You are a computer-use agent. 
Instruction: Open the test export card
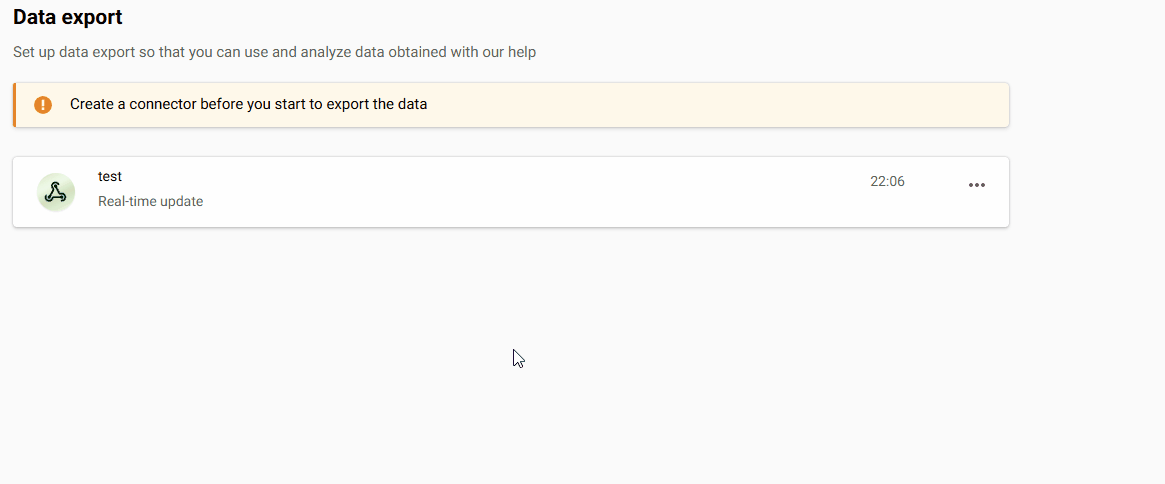500,192
